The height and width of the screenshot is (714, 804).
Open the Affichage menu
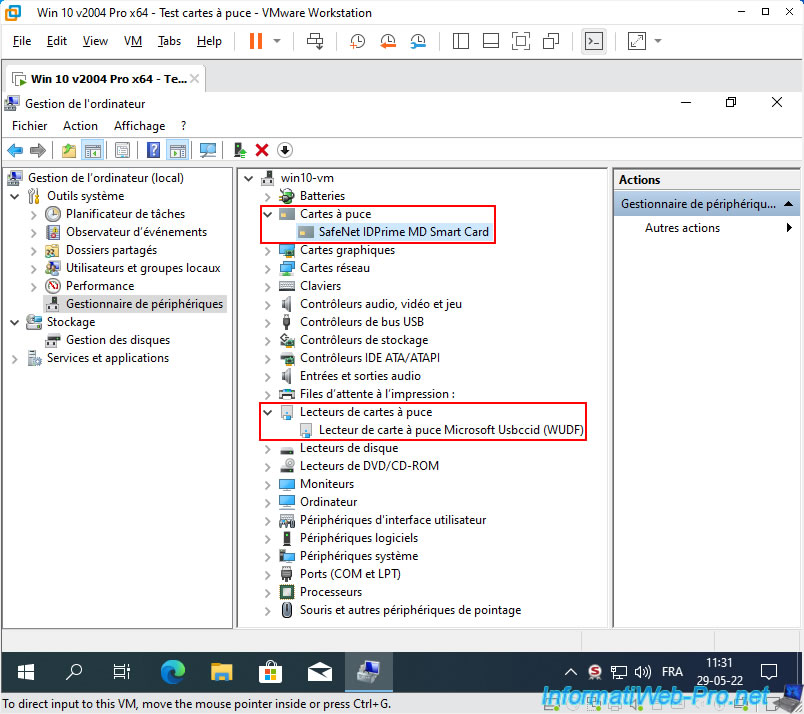point(139,126)
